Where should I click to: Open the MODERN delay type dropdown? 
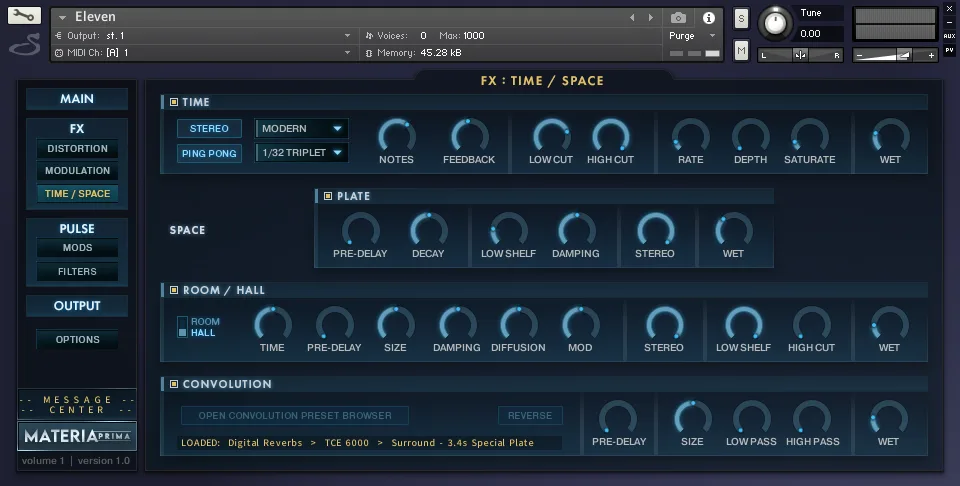click(x=302, y=128)
